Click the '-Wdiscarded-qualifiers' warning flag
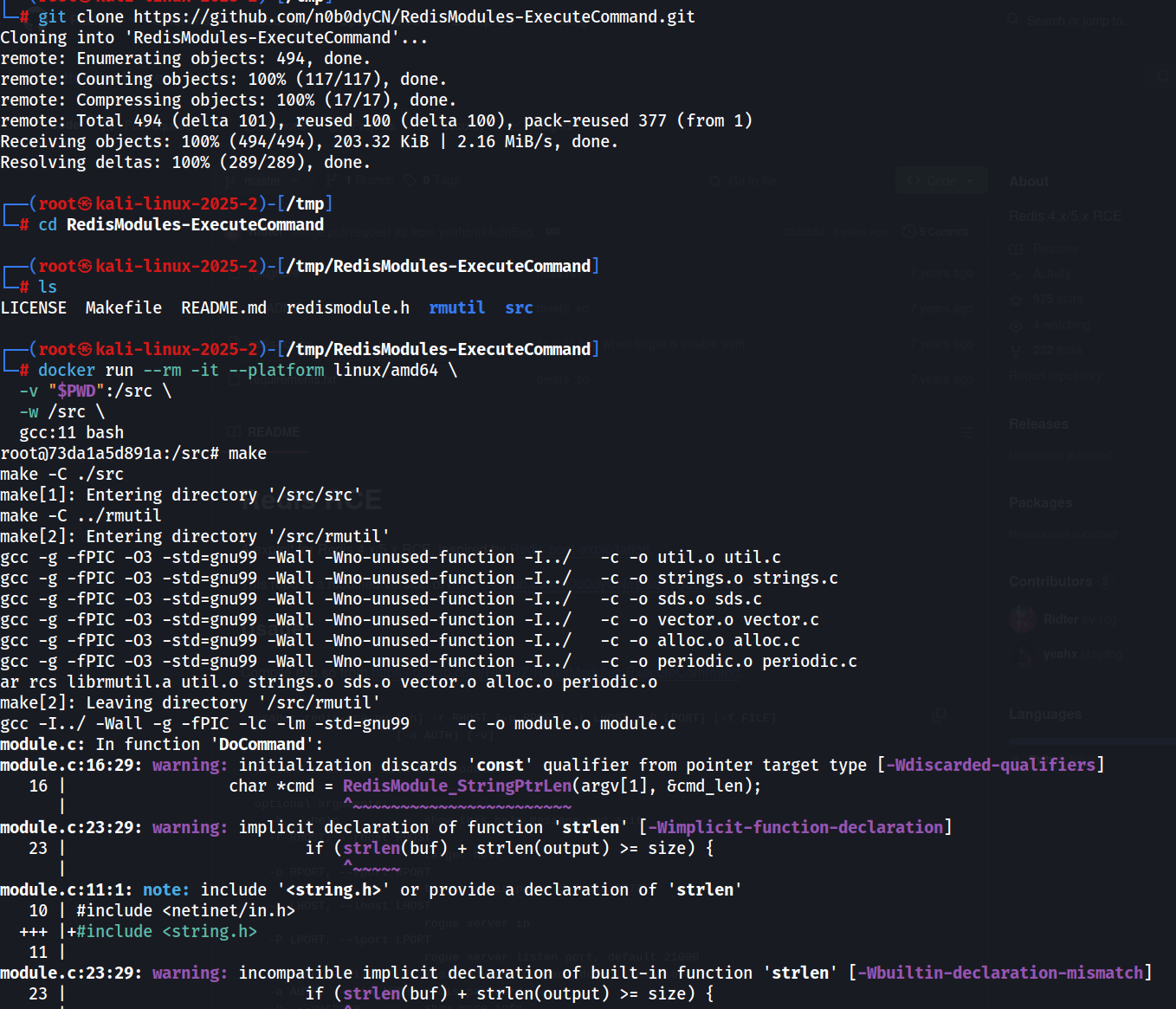 990,765
